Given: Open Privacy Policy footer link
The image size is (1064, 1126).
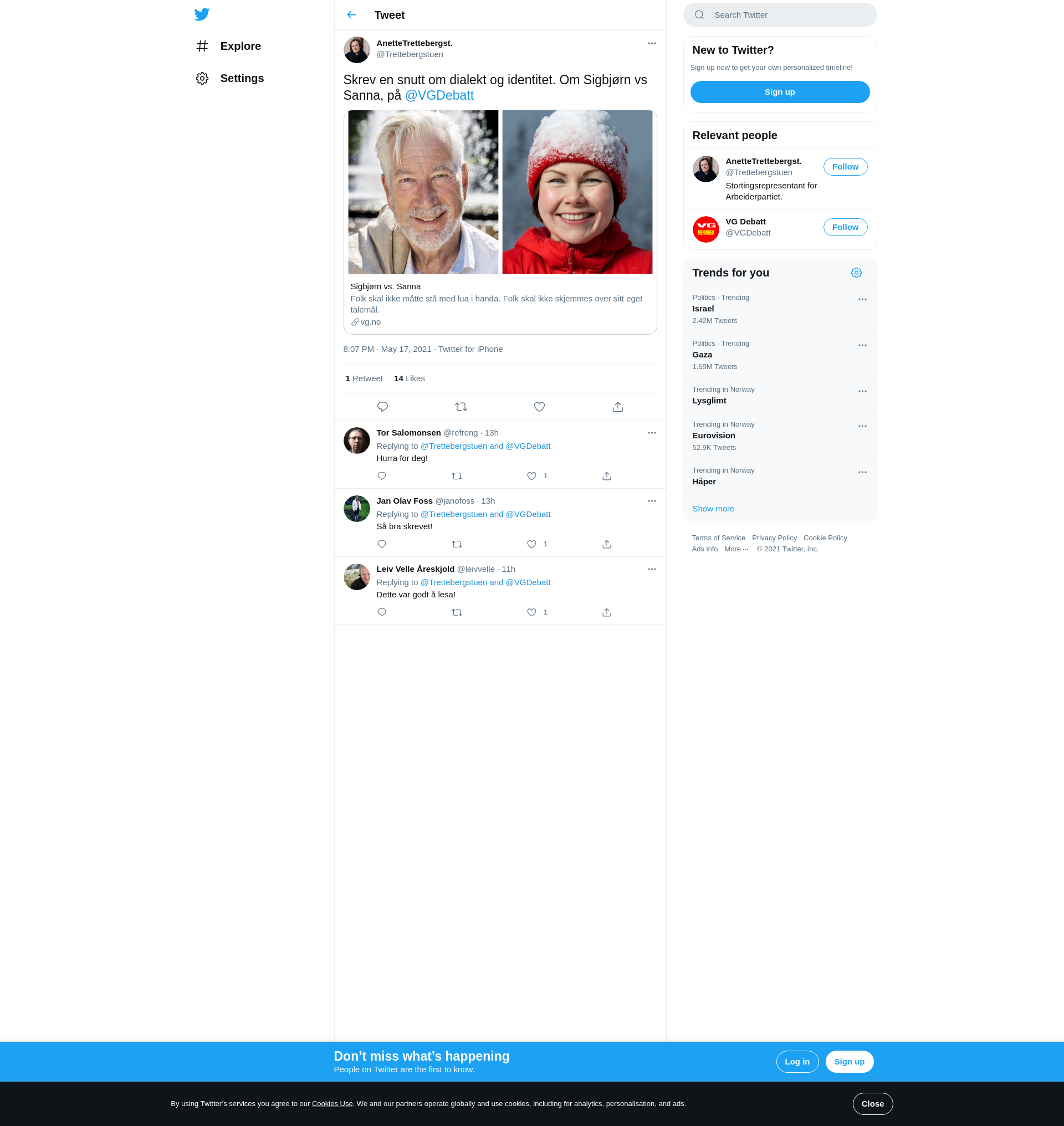Looking at the screenshot, I should click(774, 538).
